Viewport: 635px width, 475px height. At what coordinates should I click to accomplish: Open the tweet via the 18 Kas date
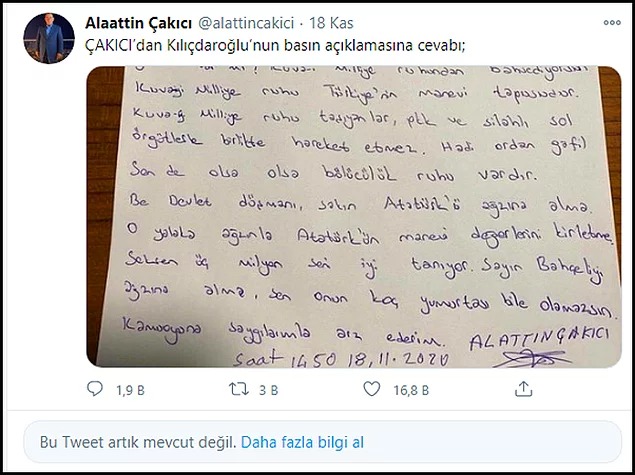point(331,23)
